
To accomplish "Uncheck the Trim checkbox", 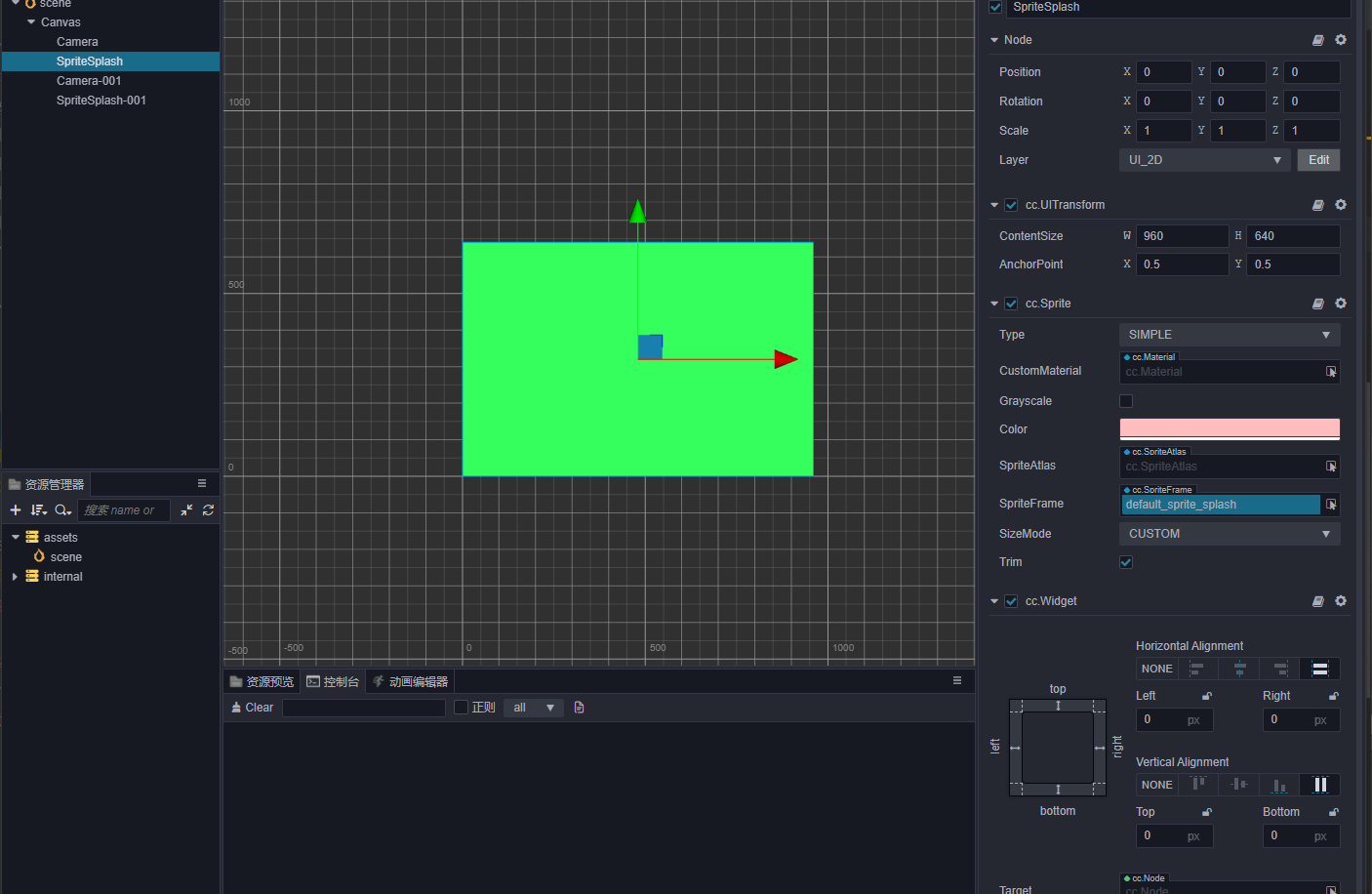I will point(1126,562).
